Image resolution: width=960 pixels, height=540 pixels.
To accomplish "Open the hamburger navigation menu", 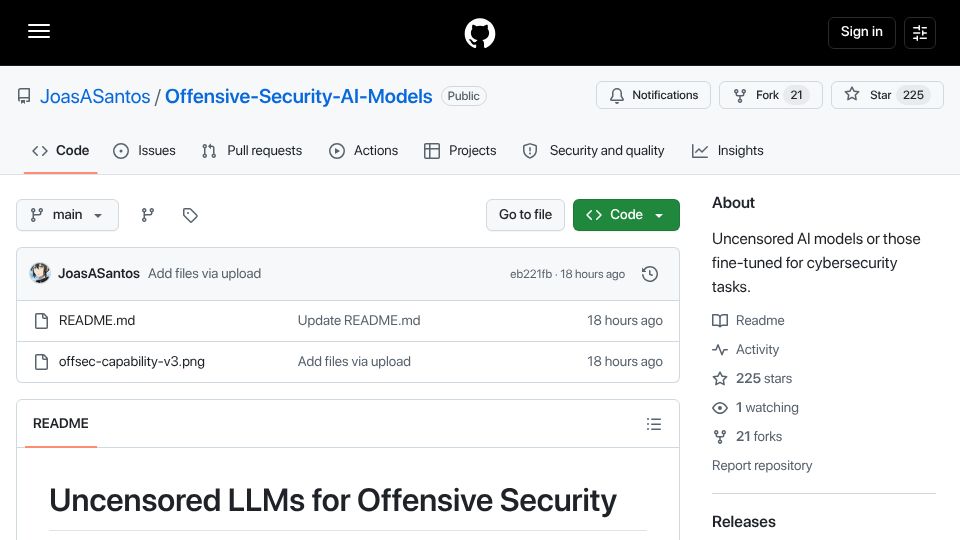I will click(39, 32).
